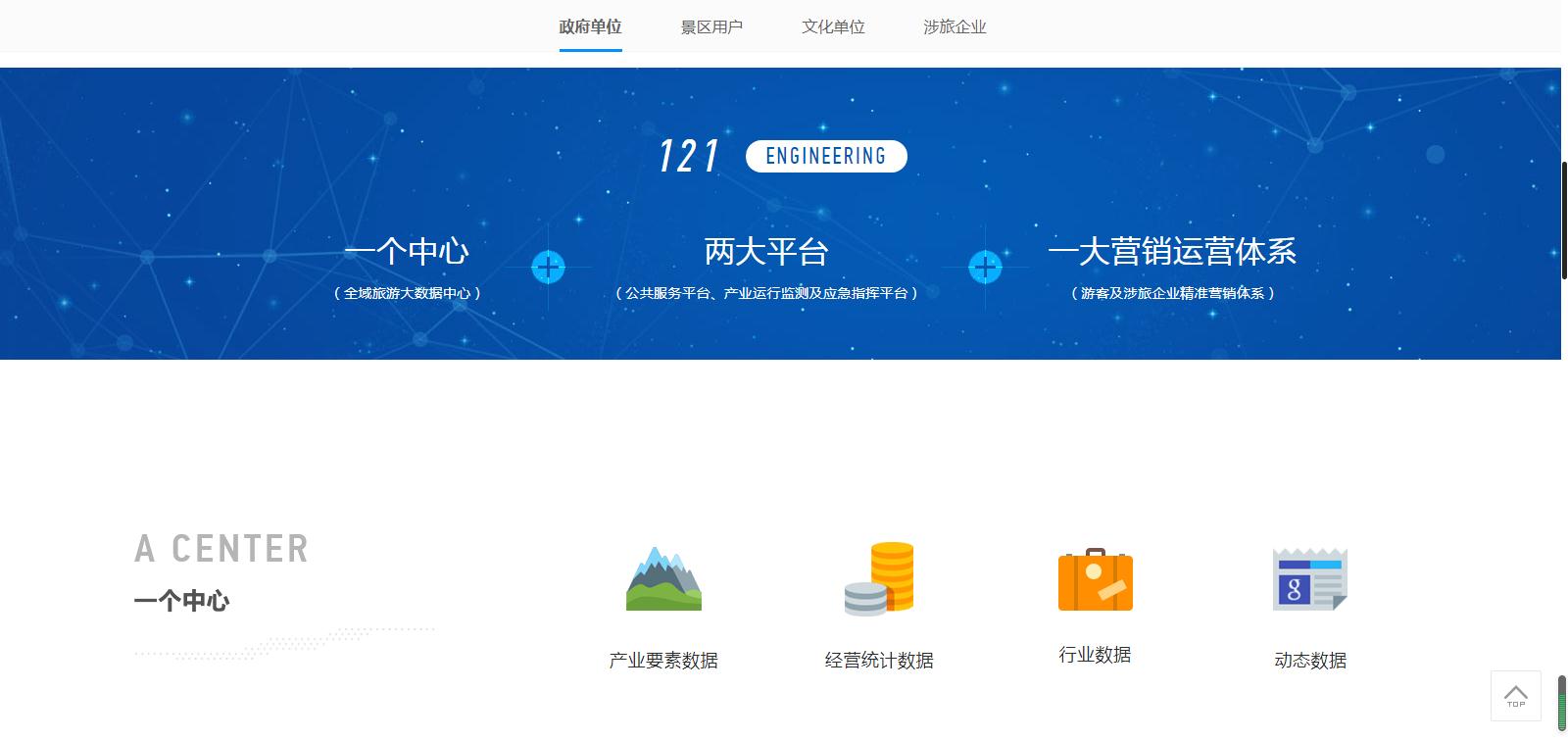The height and width of the screenshot is (741, 1568).
Task: Select the 文化单位 tab
Action: pos(833,27)
